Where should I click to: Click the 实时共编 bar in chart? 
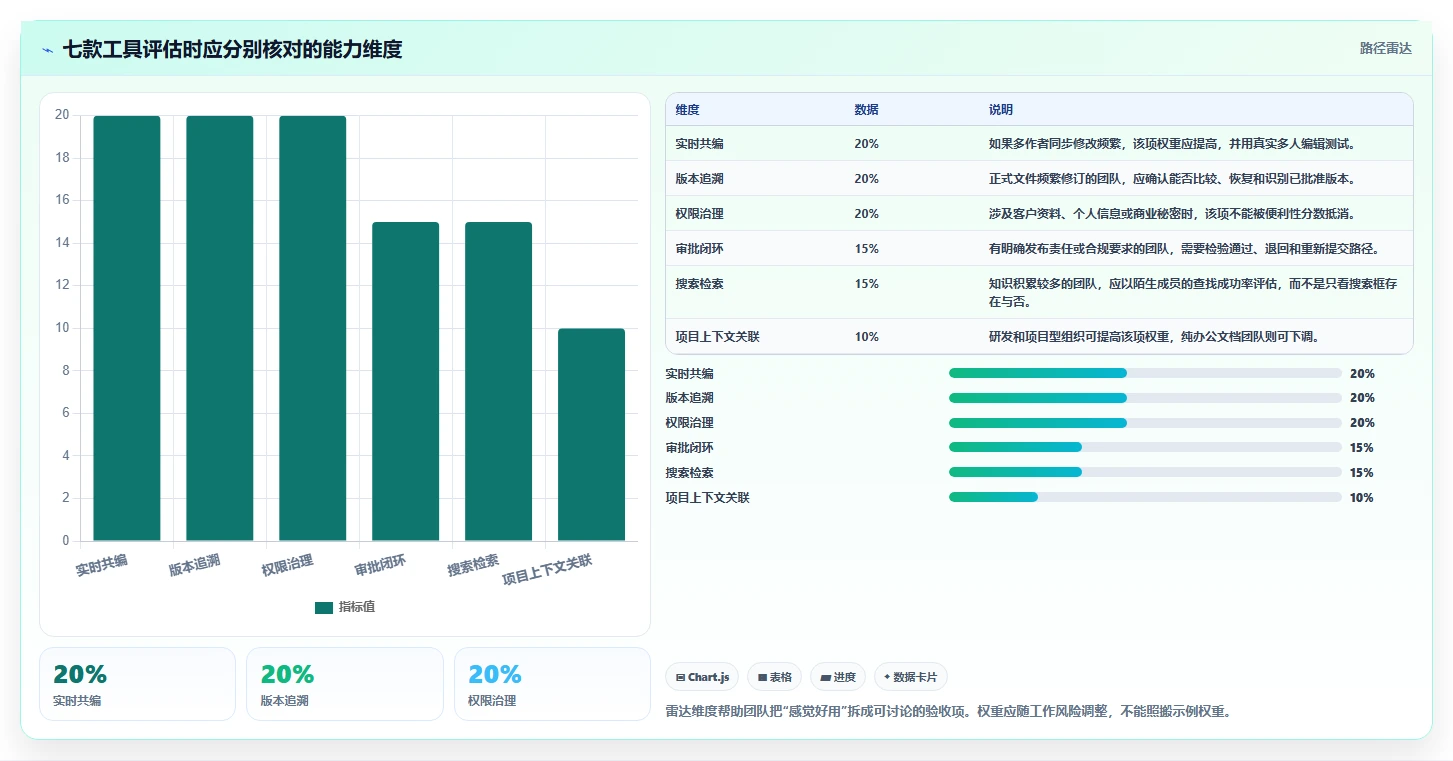(127, 328)
